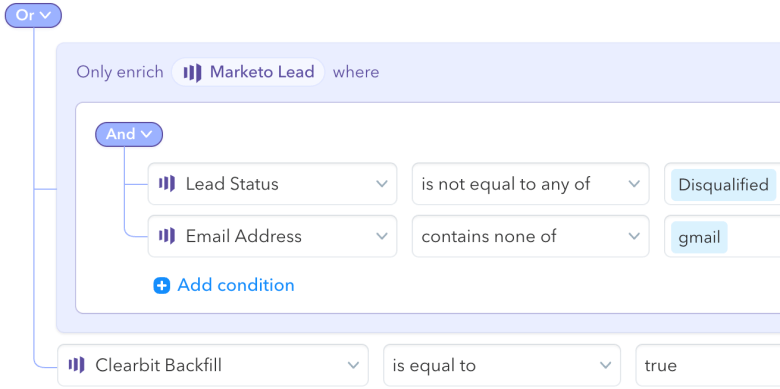Viewport: 780px width, 389px height.
Task: Click the chevron arrow on the Or pill
Action: [x=45, y=15]
